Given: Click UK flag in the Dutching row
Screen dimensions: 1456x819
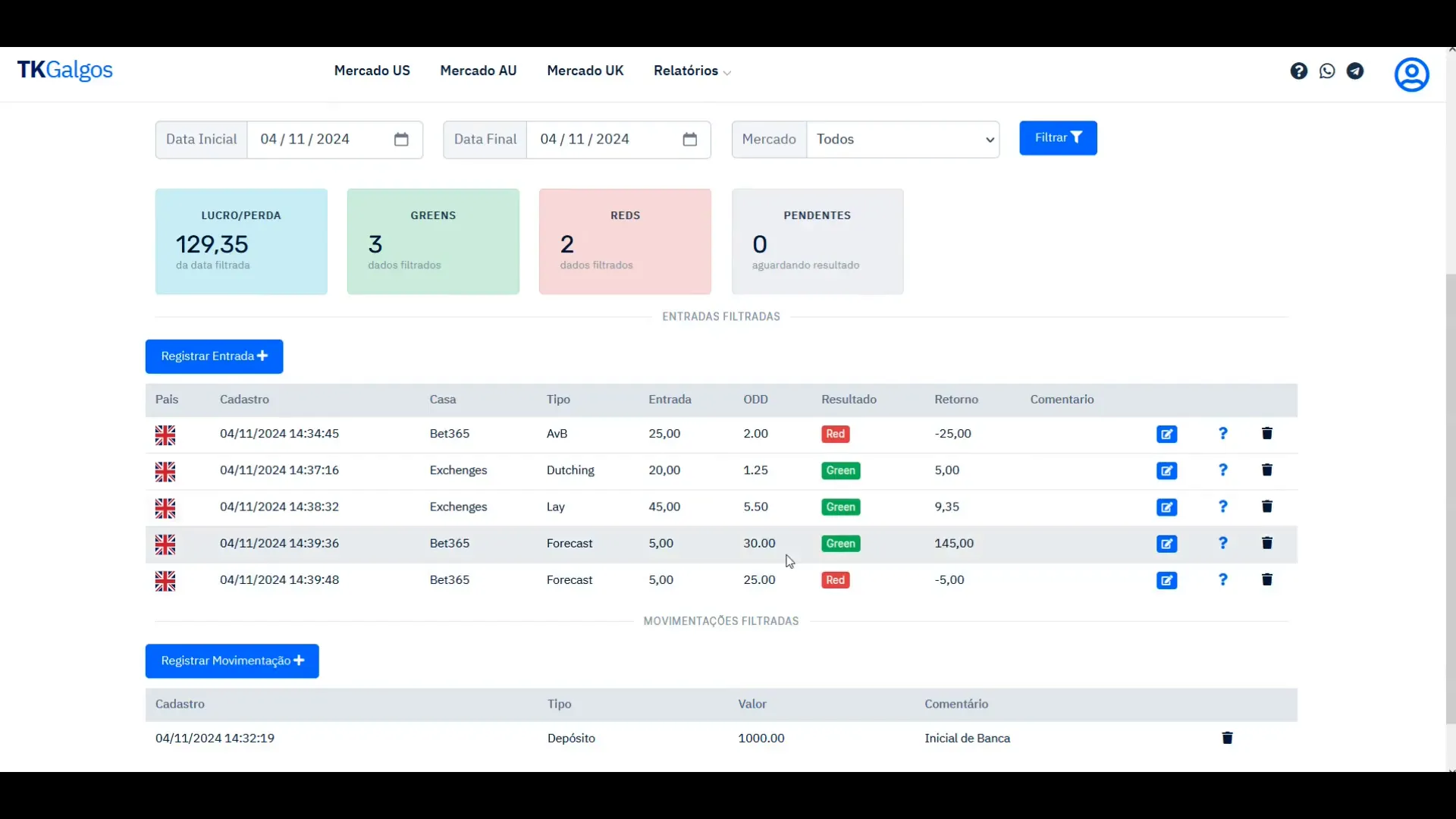Looking at the screenshot, I should point(165,472).
